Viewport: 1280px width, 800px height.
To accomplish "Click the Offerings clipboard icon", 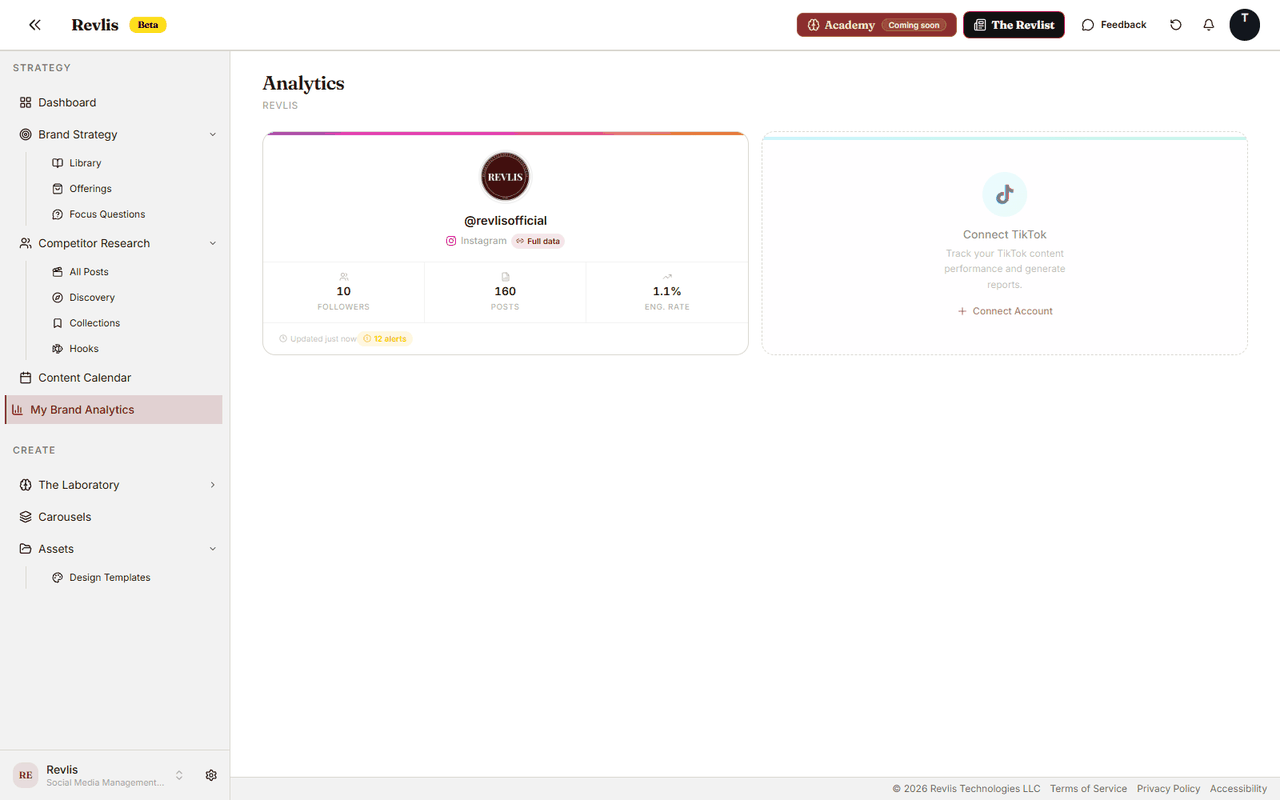I will (x=58, y=188).
